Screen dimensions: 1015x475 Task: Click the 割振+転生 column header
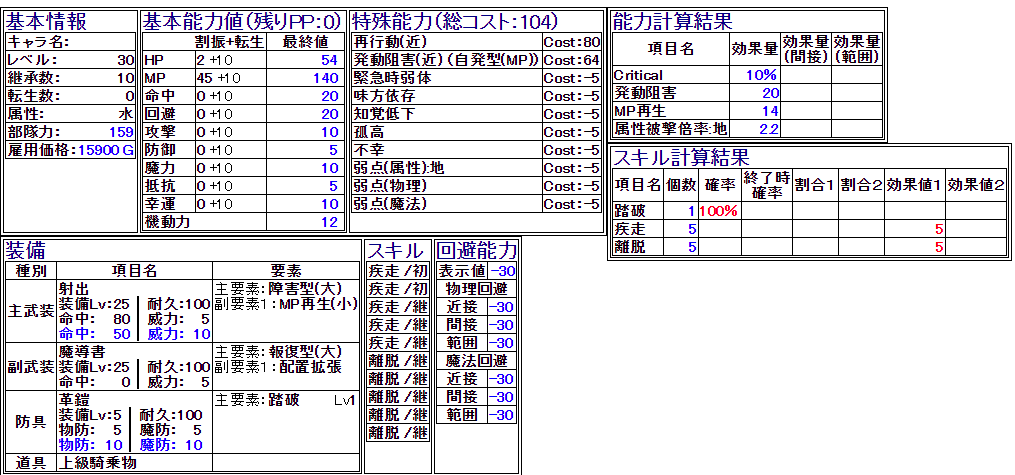tap(230, 42)
